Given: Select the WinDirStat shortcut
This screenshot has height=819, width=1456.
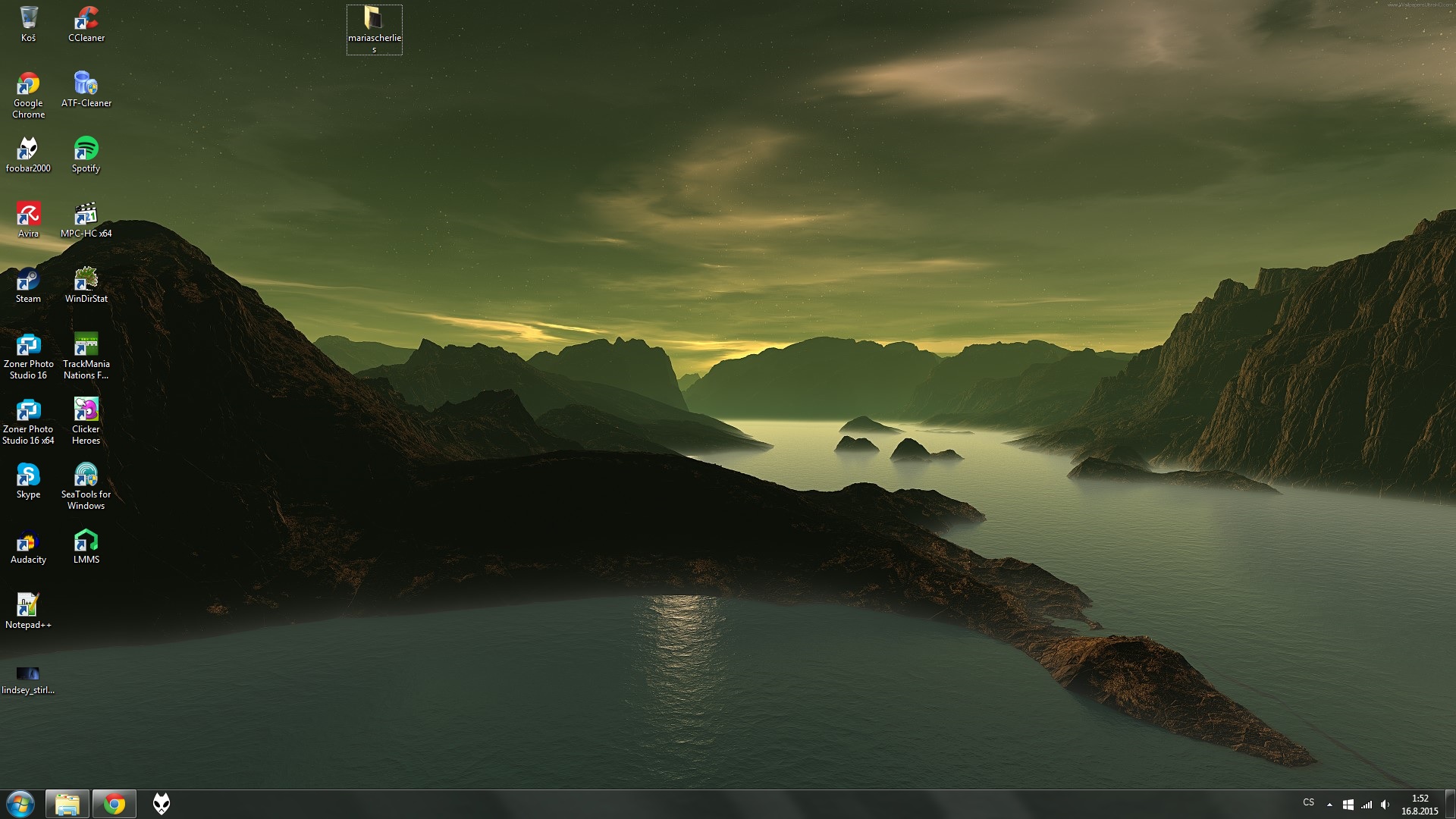Looking at the screenshot, I should pyautogui.click(x=86, y=280).
